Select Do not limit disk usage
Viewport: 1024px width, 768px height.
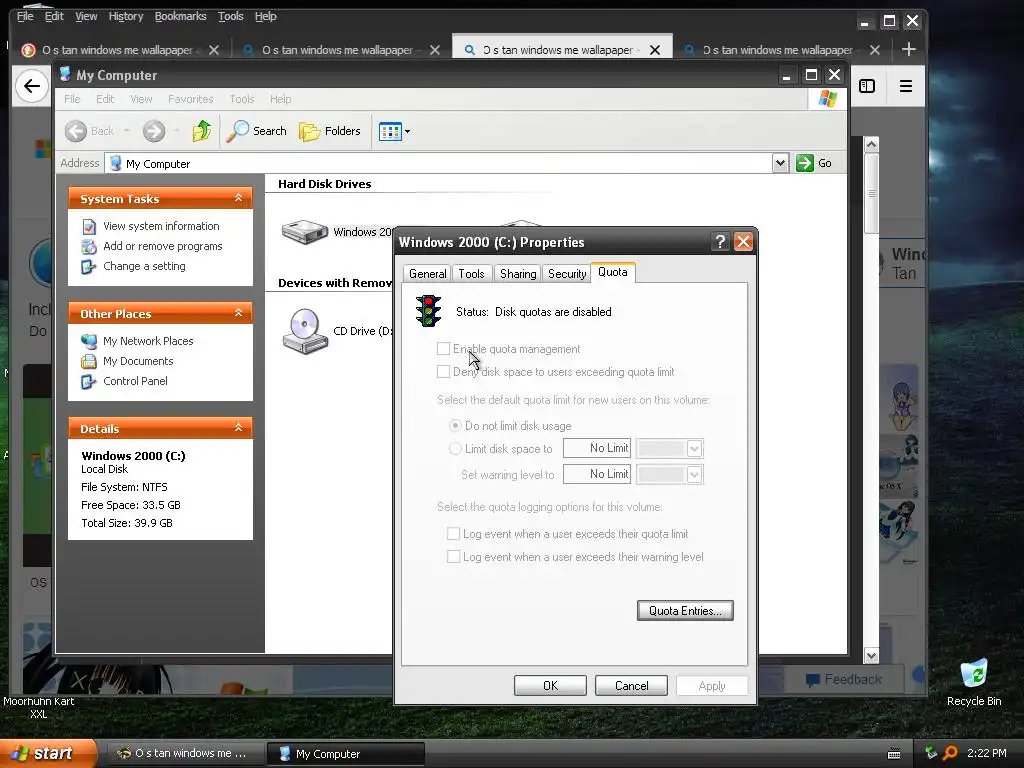(455, 426)
